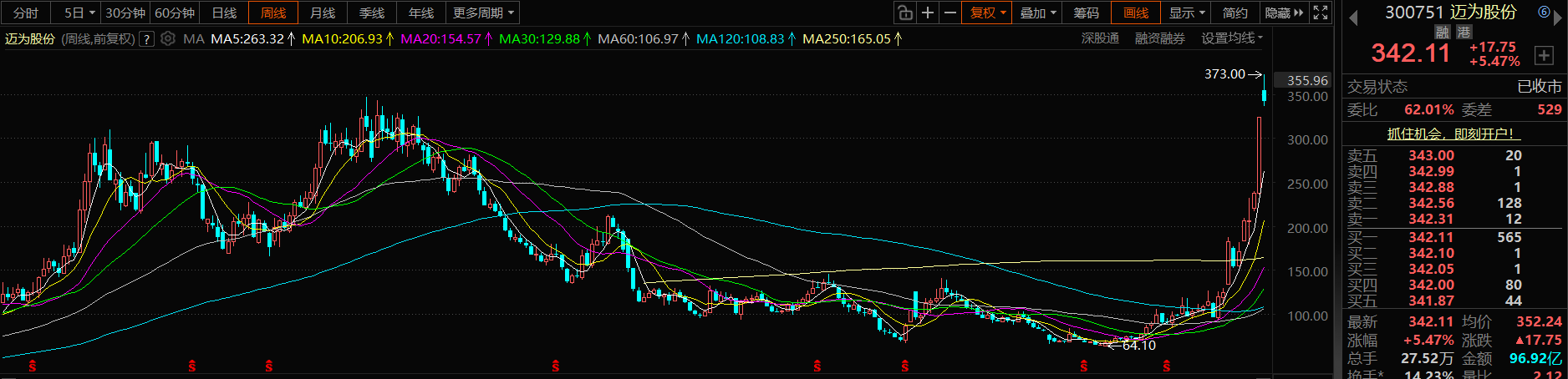This screenshot has width=1568, height=379.
Task: Switch to 月线 monthly chart tab
Action: point(323,13)
